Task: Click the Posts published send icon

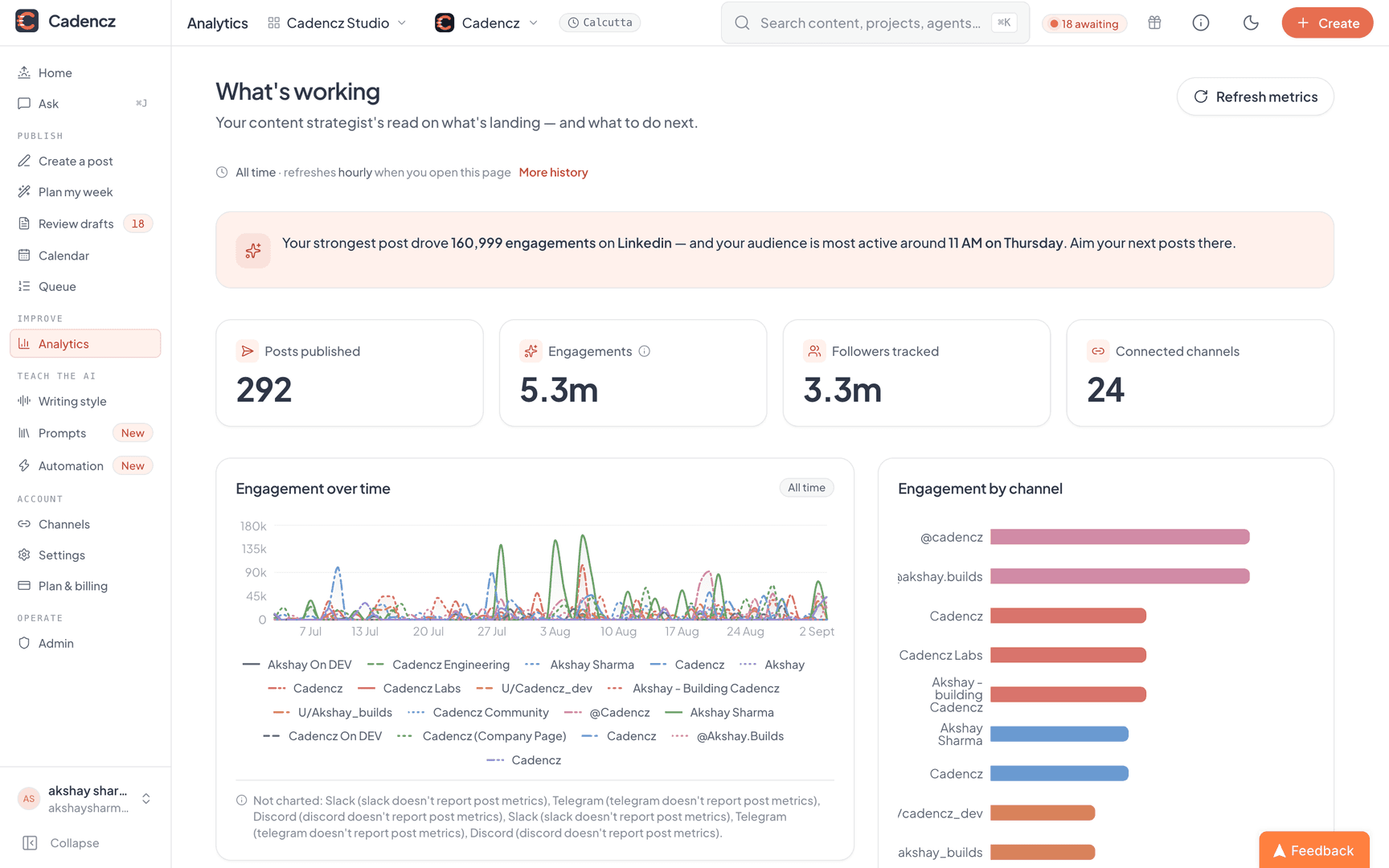Action: (x=247, y=351)
